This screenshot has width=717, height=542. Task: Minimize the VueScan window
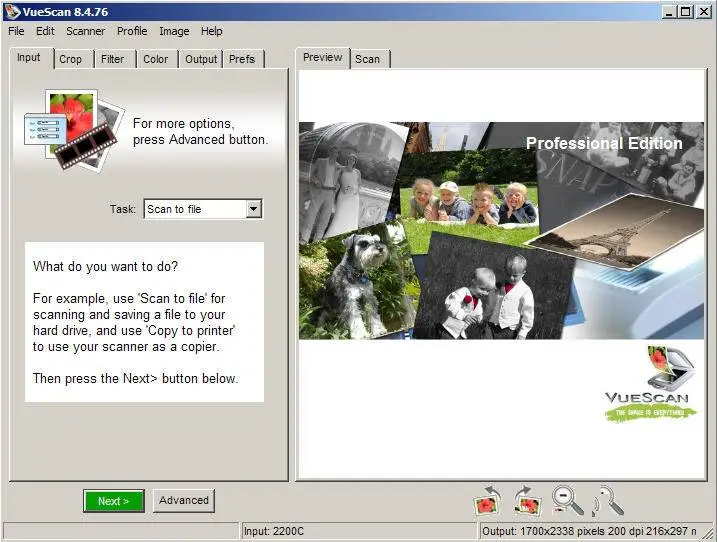point(669,12)
